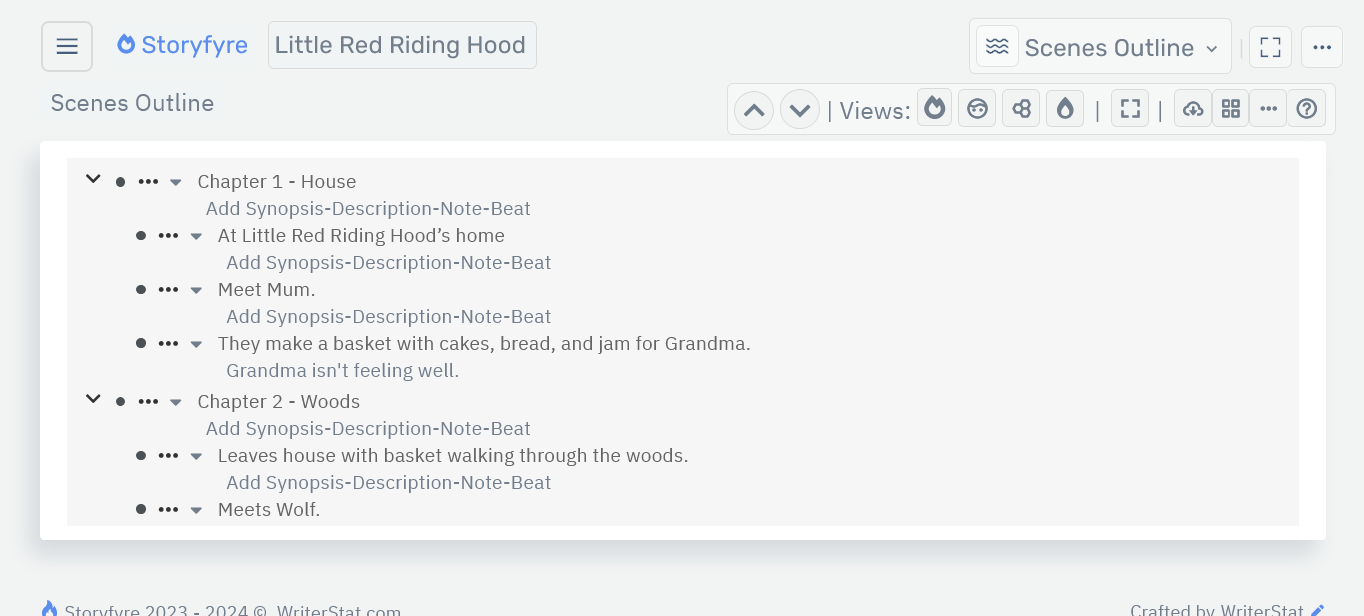Viewport: 1364px width, 616px height.
Task: Open ellipsis menu in top right corner
Action: (1322, 46)
